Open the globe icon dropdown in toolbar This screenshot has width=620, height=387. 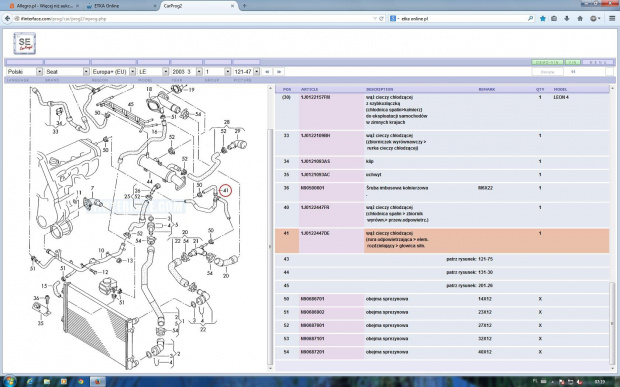[595, 19]
